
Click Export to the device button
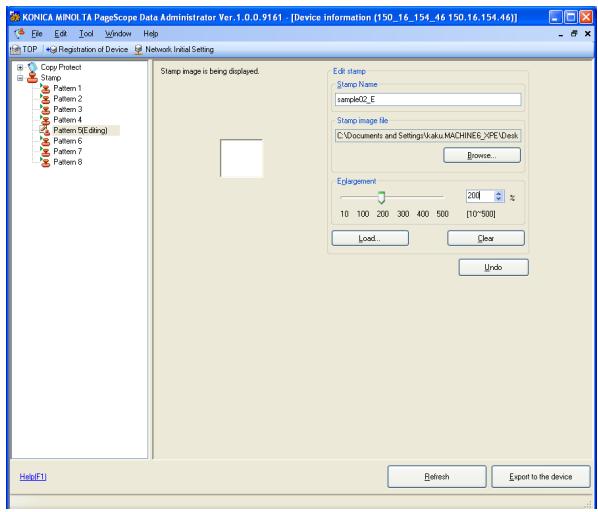(x=540, y=477)
